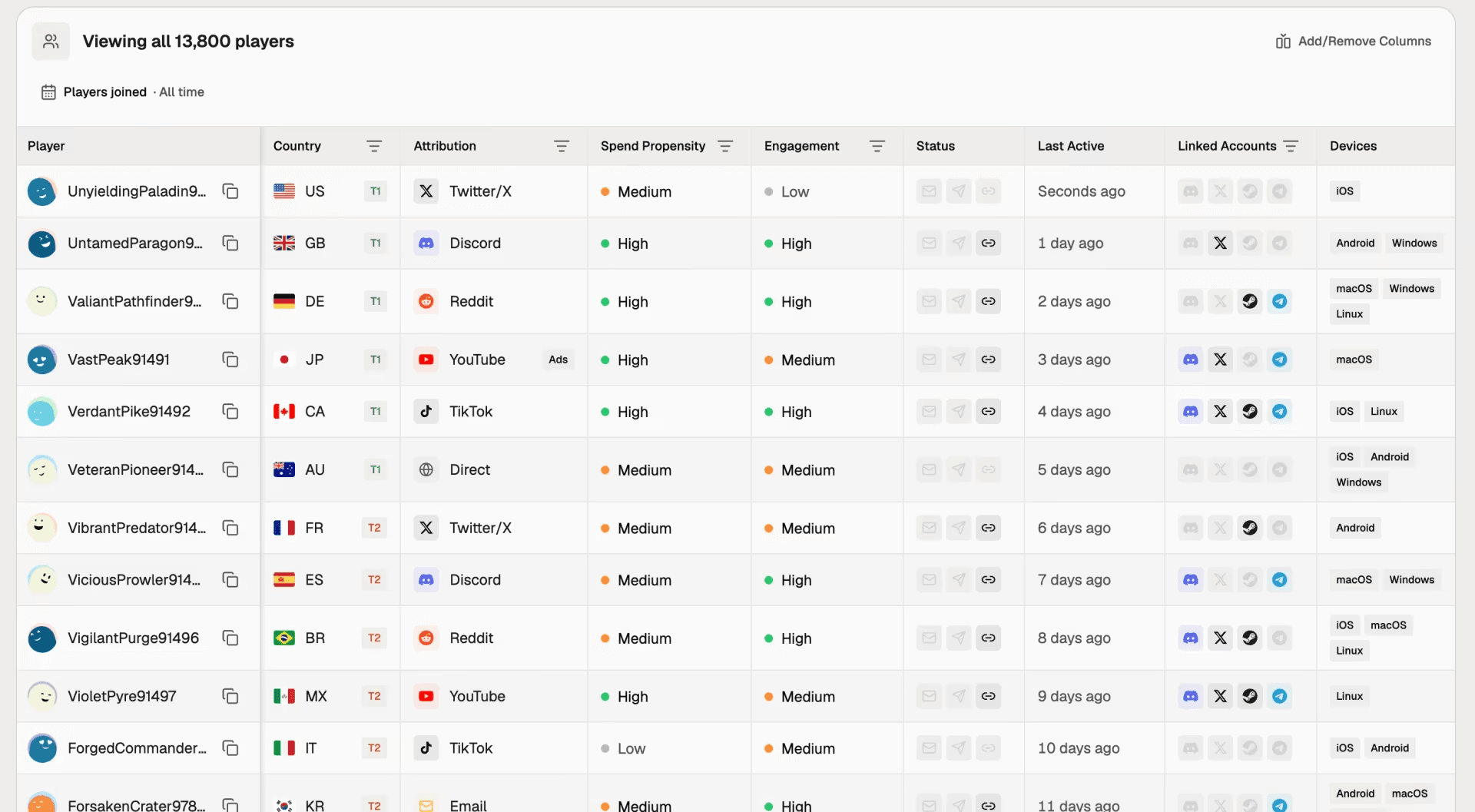
Task: Open Linked Accounts column filter
Action: (x=1291, y=146)
